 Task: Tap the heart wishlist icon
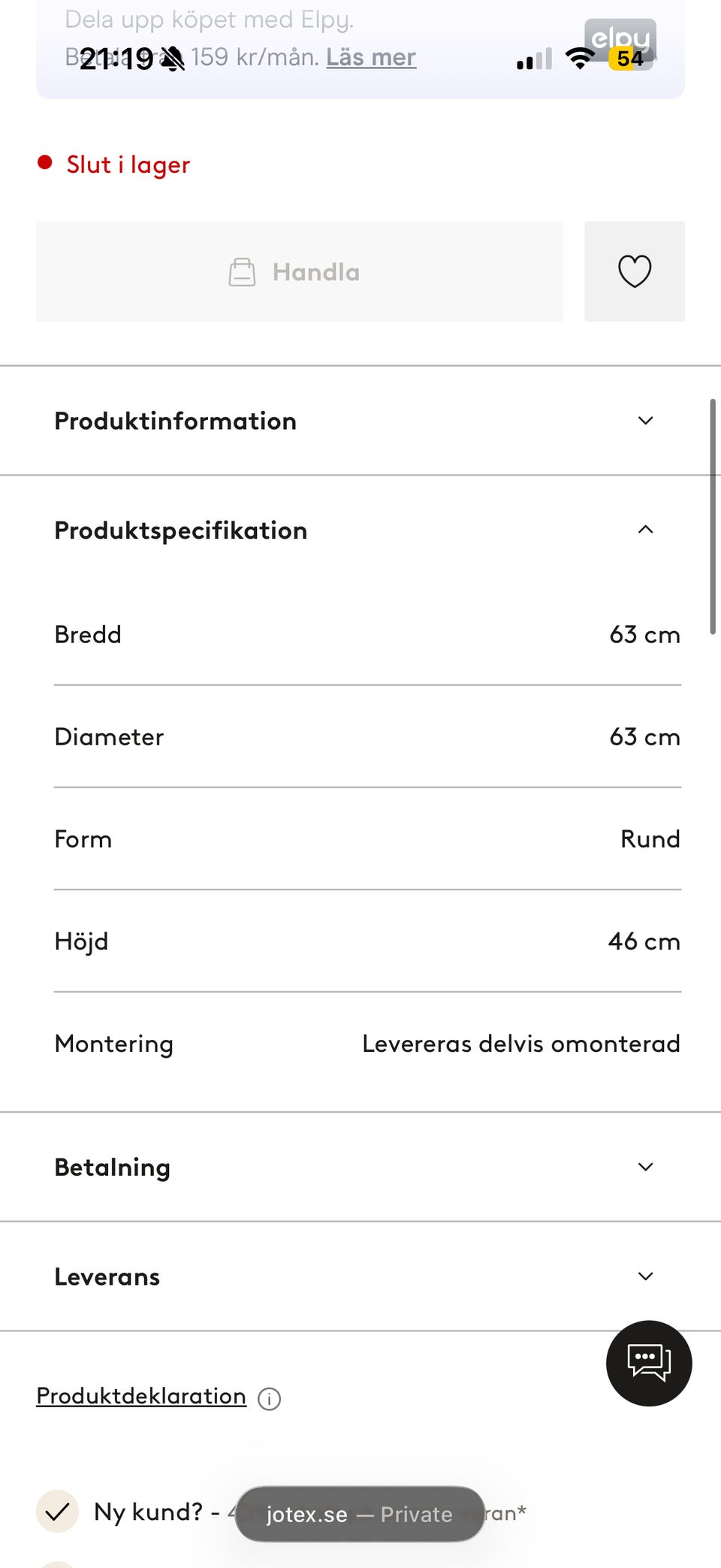coord(635,271)
